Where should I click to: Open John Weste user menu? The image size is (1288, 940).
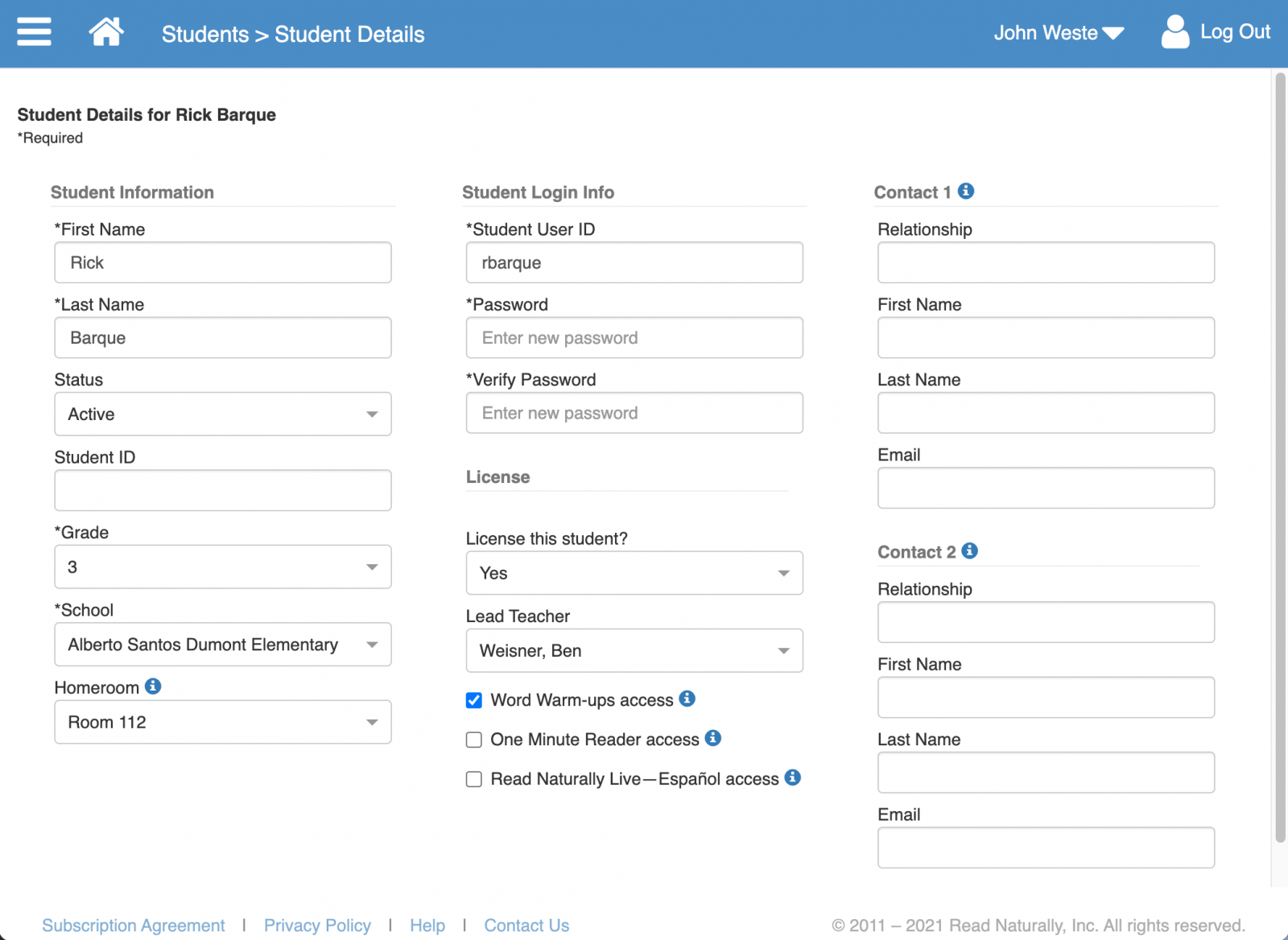pyautogui.click(x=1058, y=33)
